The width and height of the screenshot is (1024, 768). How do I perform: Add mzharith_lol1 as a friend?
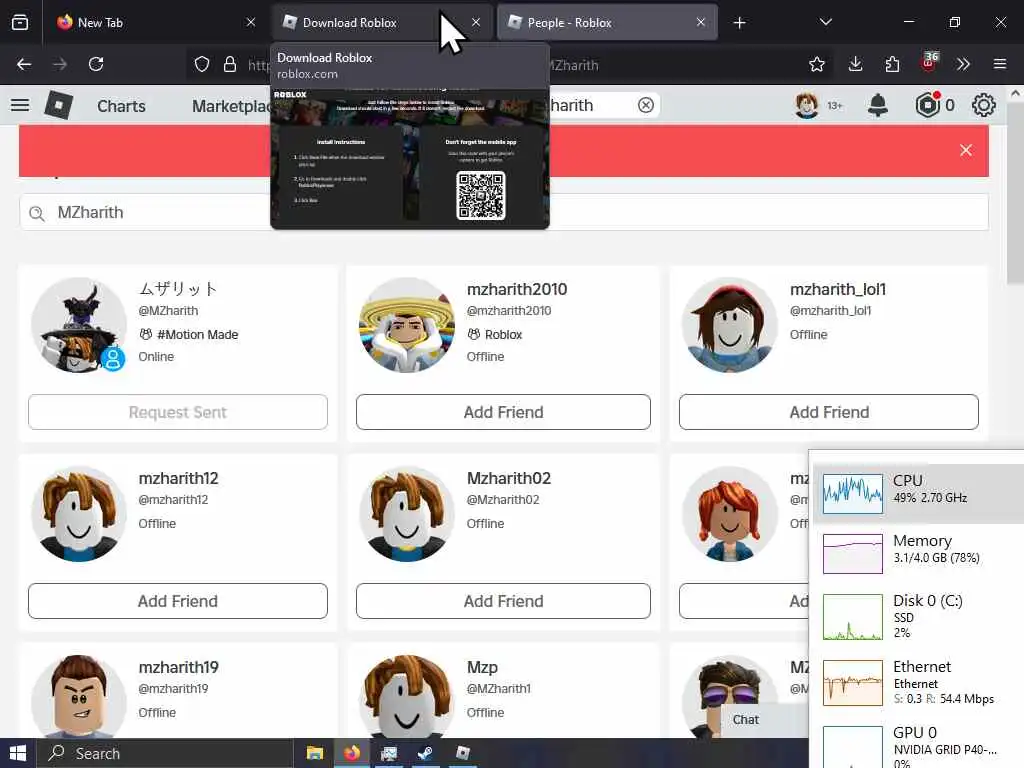click(829, 412)
